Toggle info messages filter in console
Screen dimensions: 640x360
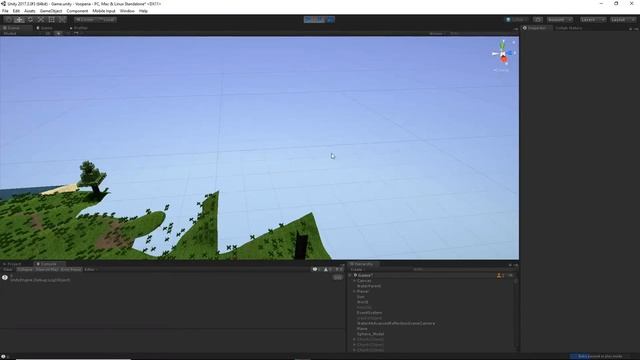click(x=317, y=269)
